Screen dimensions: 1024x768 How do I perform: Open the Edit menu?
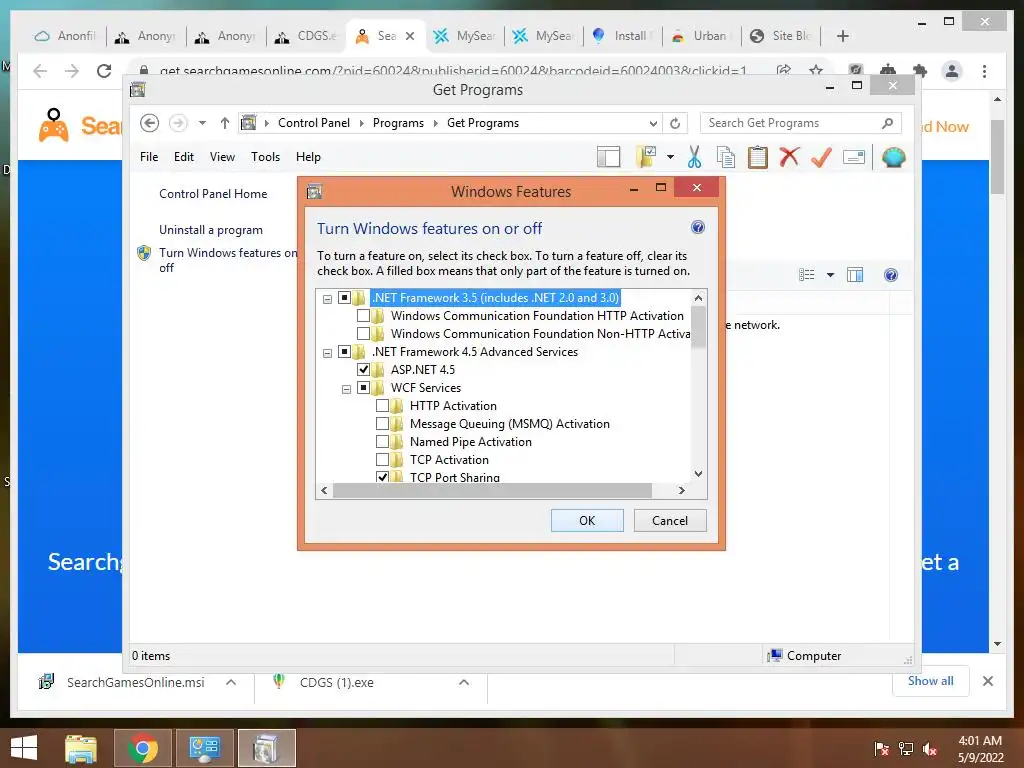[x=184, y=157]
